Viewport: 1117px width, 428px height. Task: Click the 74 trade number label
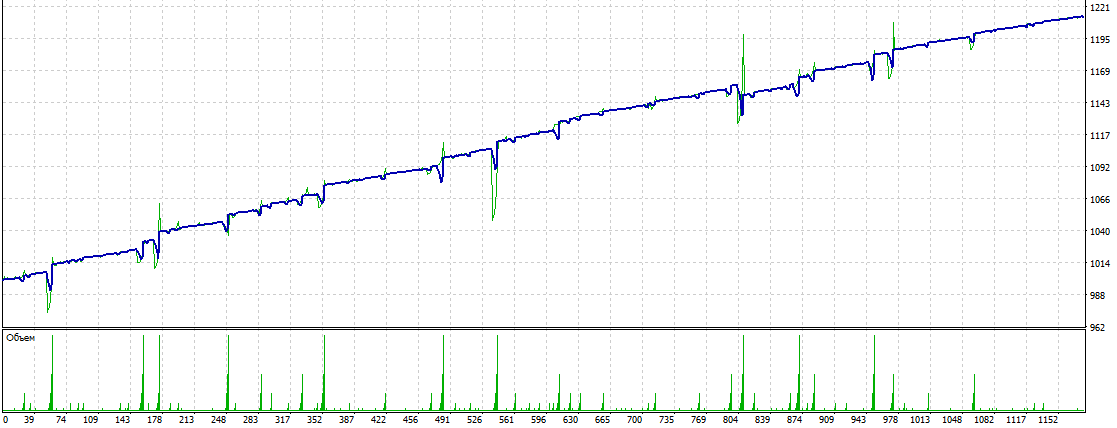60,420
